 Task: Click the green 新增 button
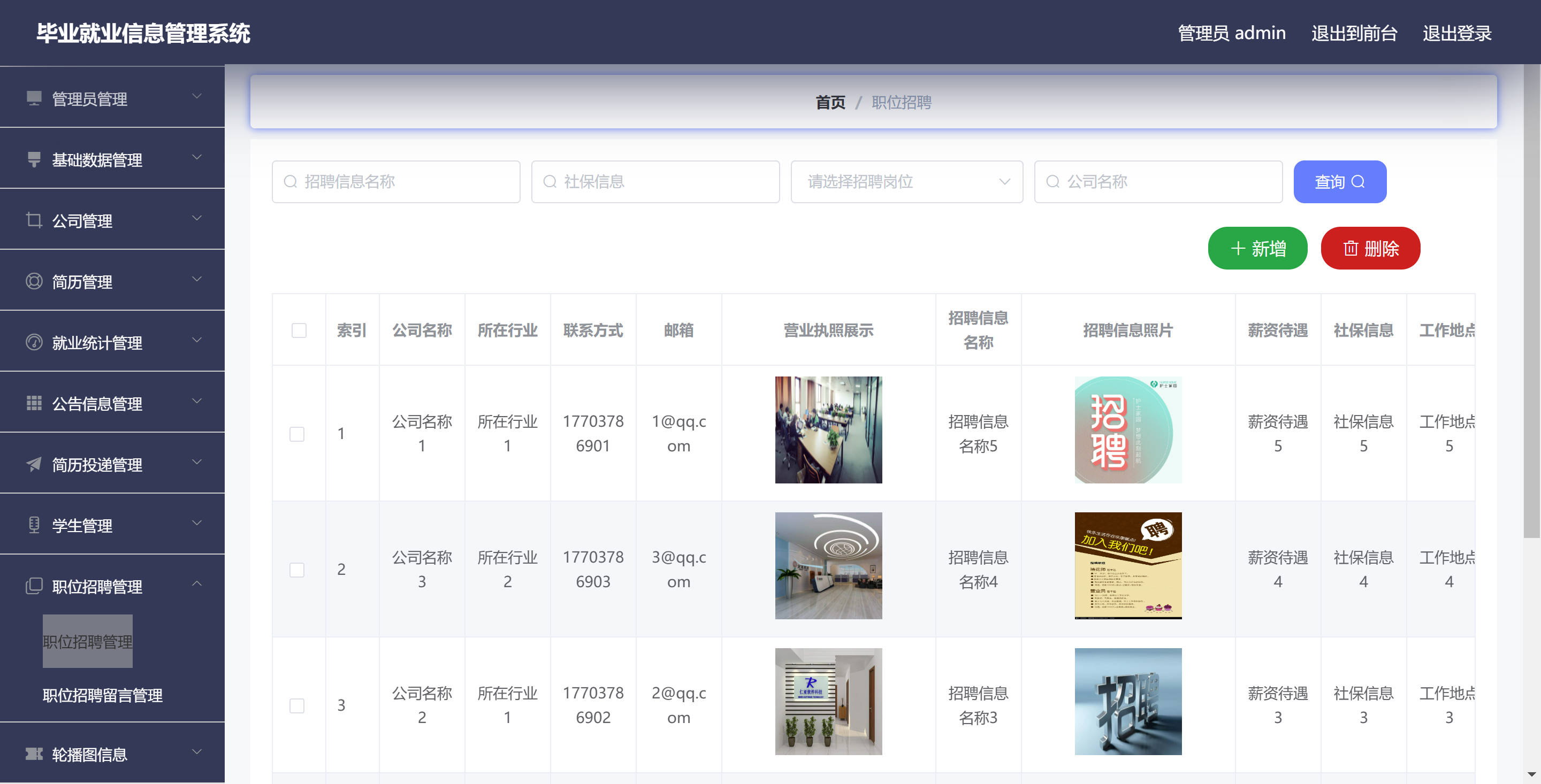pyautogui.click(x=1257, y=248)
